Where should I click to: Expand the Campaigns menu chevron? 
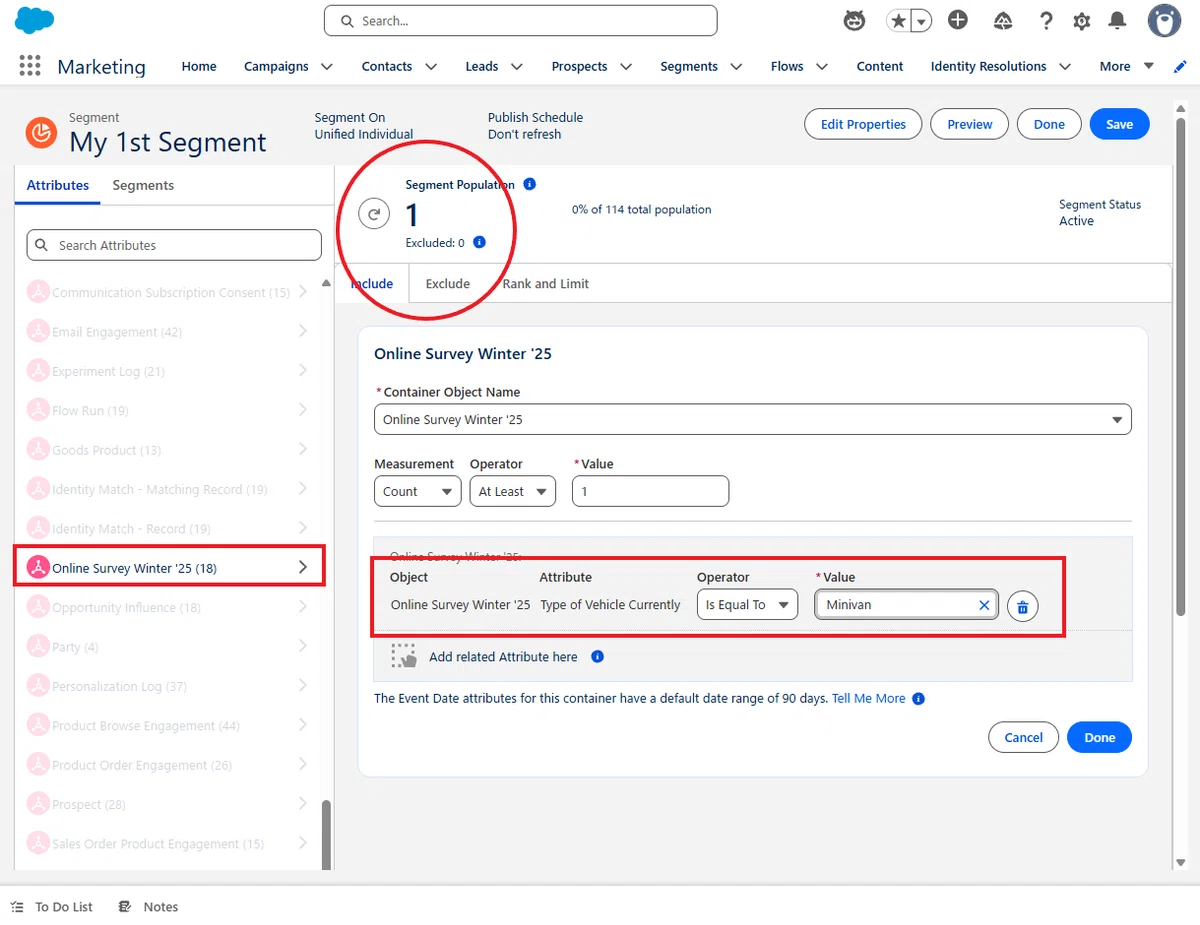point(326,66)
